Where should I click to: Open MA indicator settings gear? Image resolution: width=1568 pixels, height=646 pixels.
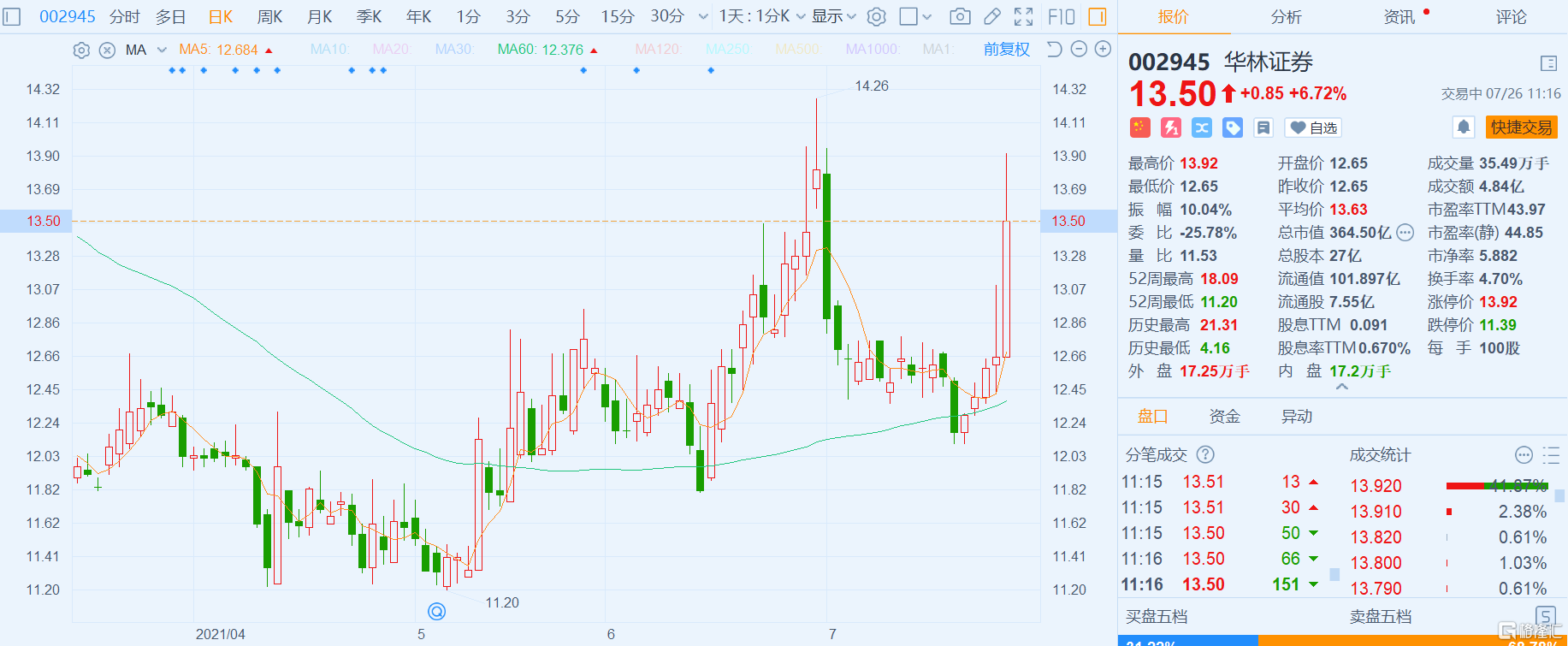coord(81,50)
